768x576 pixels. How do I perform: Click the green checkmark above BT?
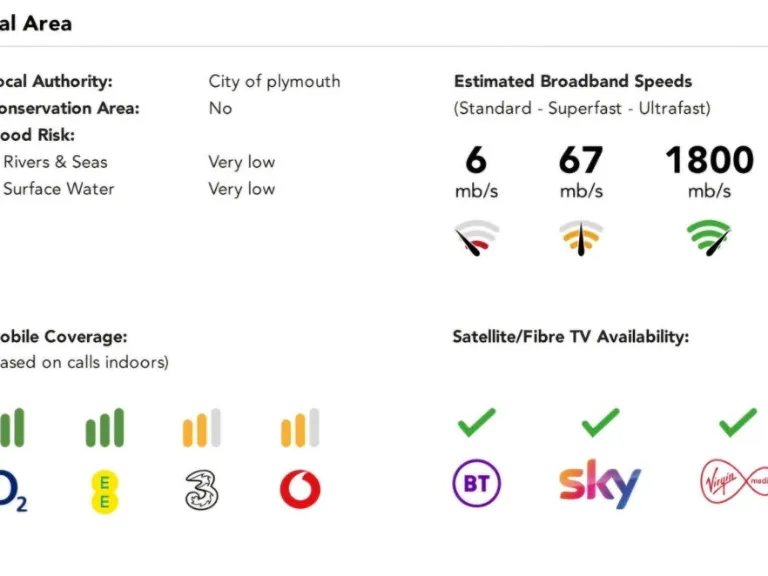click(476, 422)
